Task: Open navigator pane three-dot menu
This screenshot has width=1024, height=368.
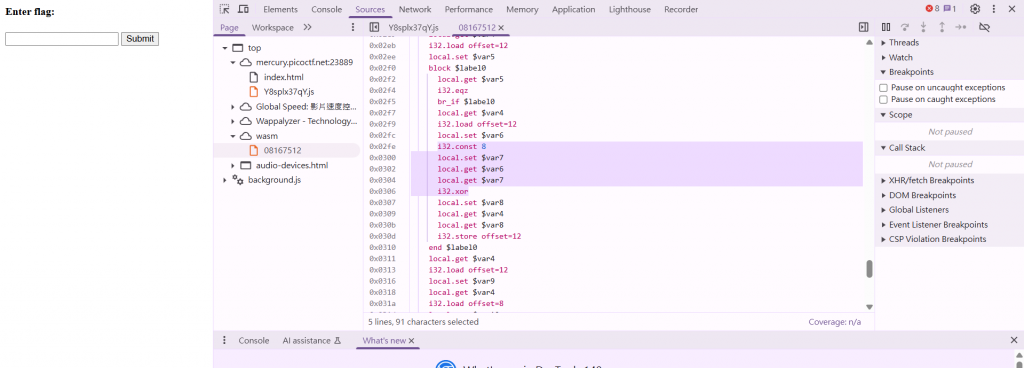Action: pyautogui.click(x=353, y=27)
